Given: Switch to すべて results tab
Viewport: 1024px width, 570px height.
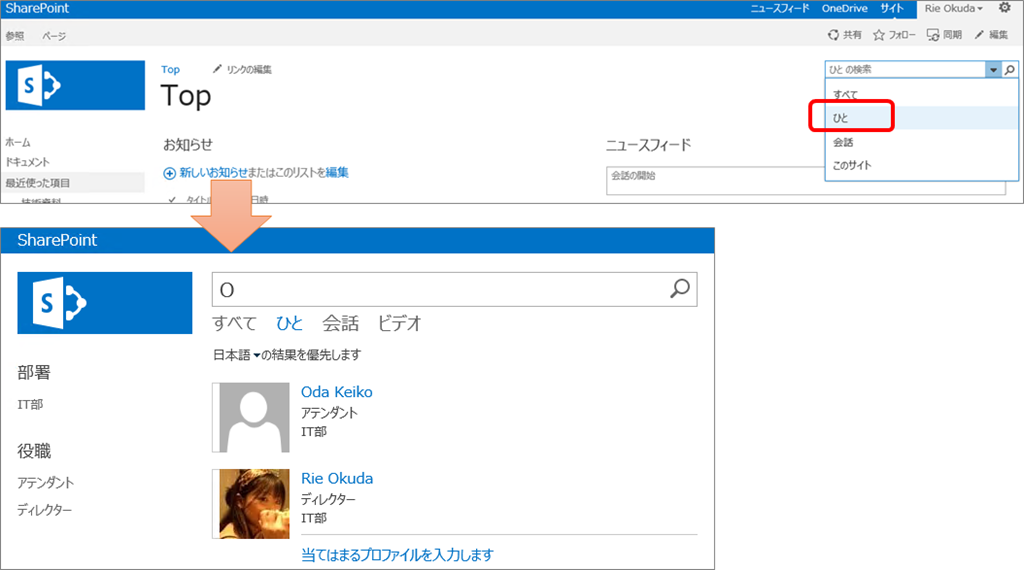Looking at the screenshot, I should tap(234, 323).
